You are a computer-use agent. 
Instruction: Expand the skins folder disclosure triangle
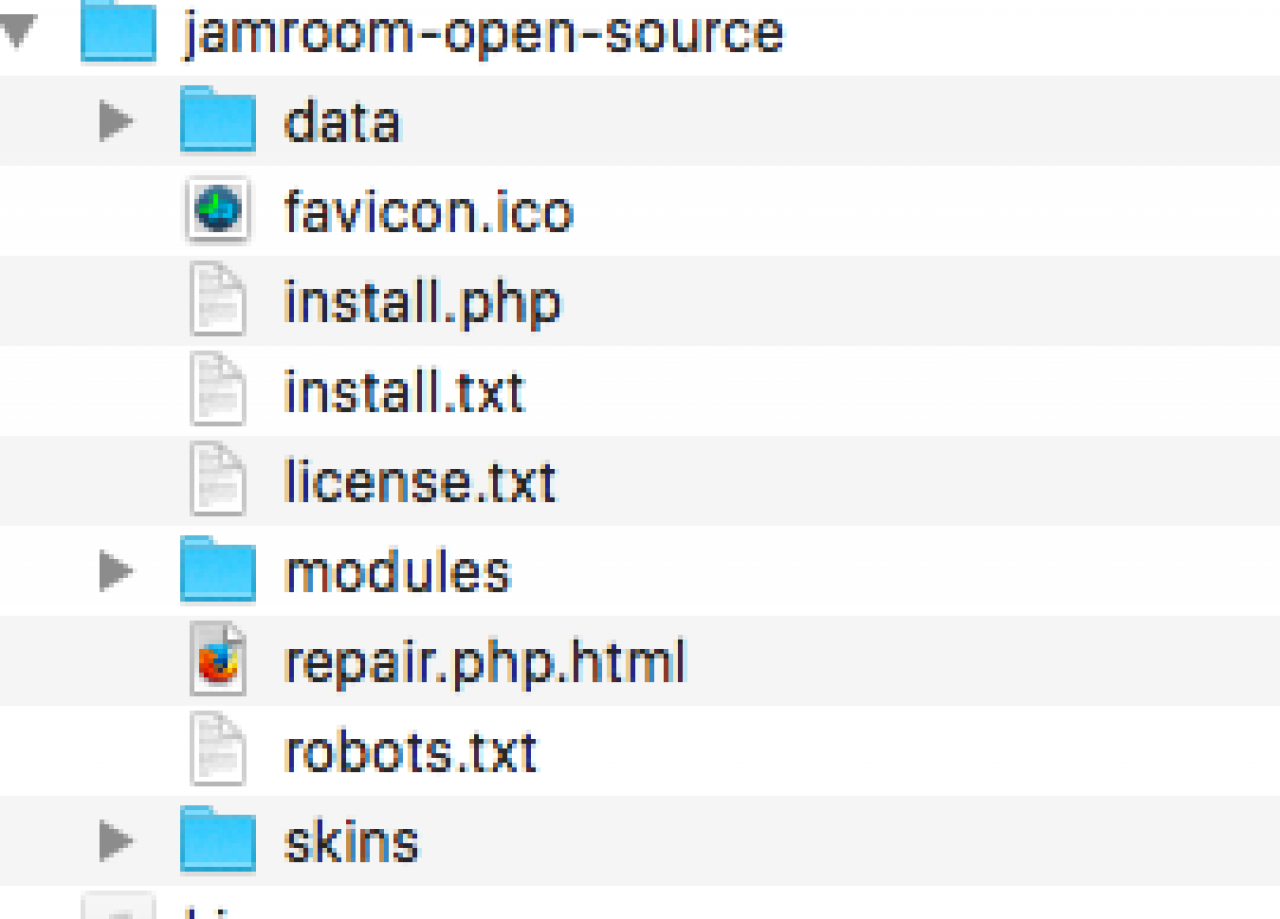point(117,841)
